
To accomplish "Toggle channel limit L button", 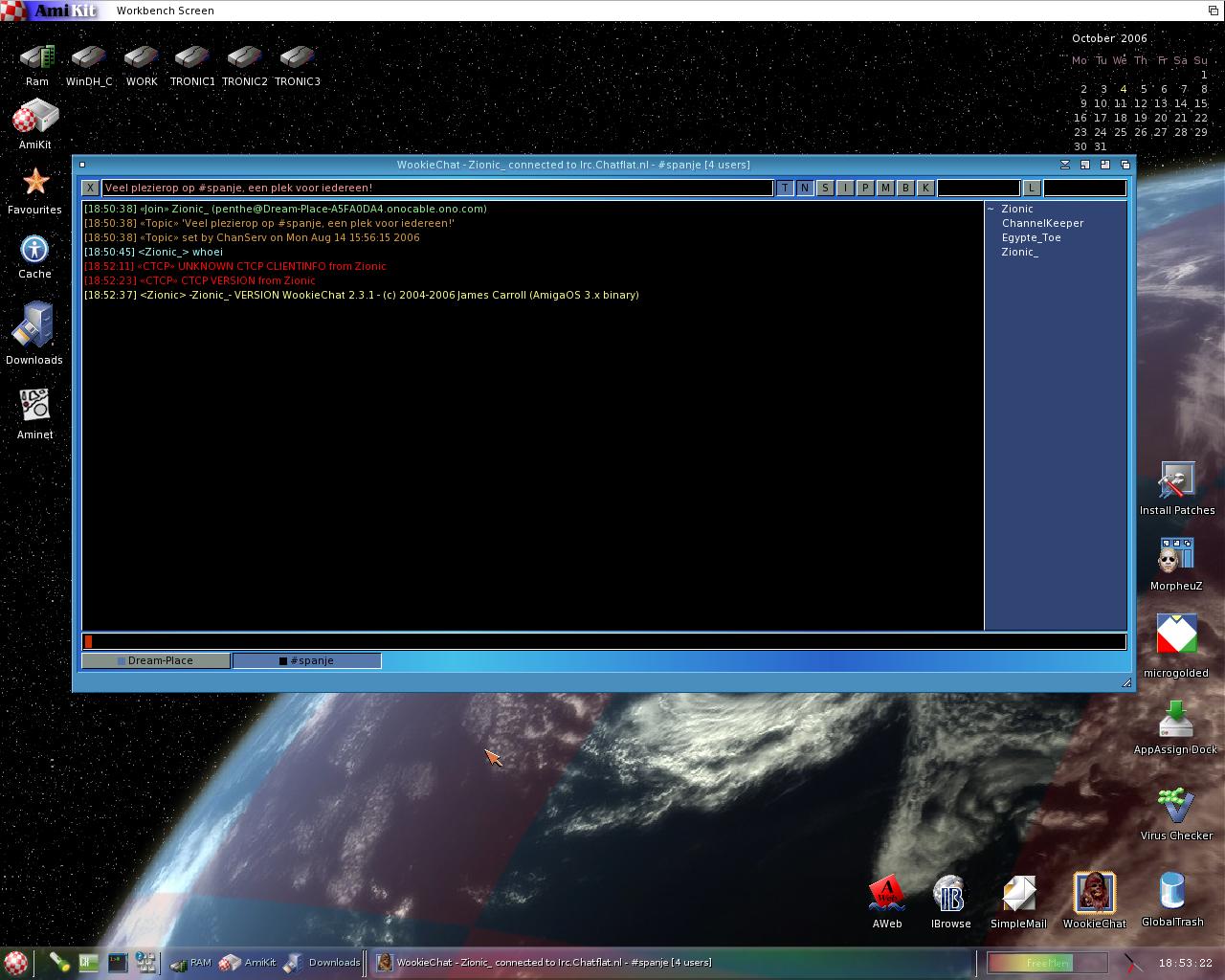I will [x=1032, y=188].
